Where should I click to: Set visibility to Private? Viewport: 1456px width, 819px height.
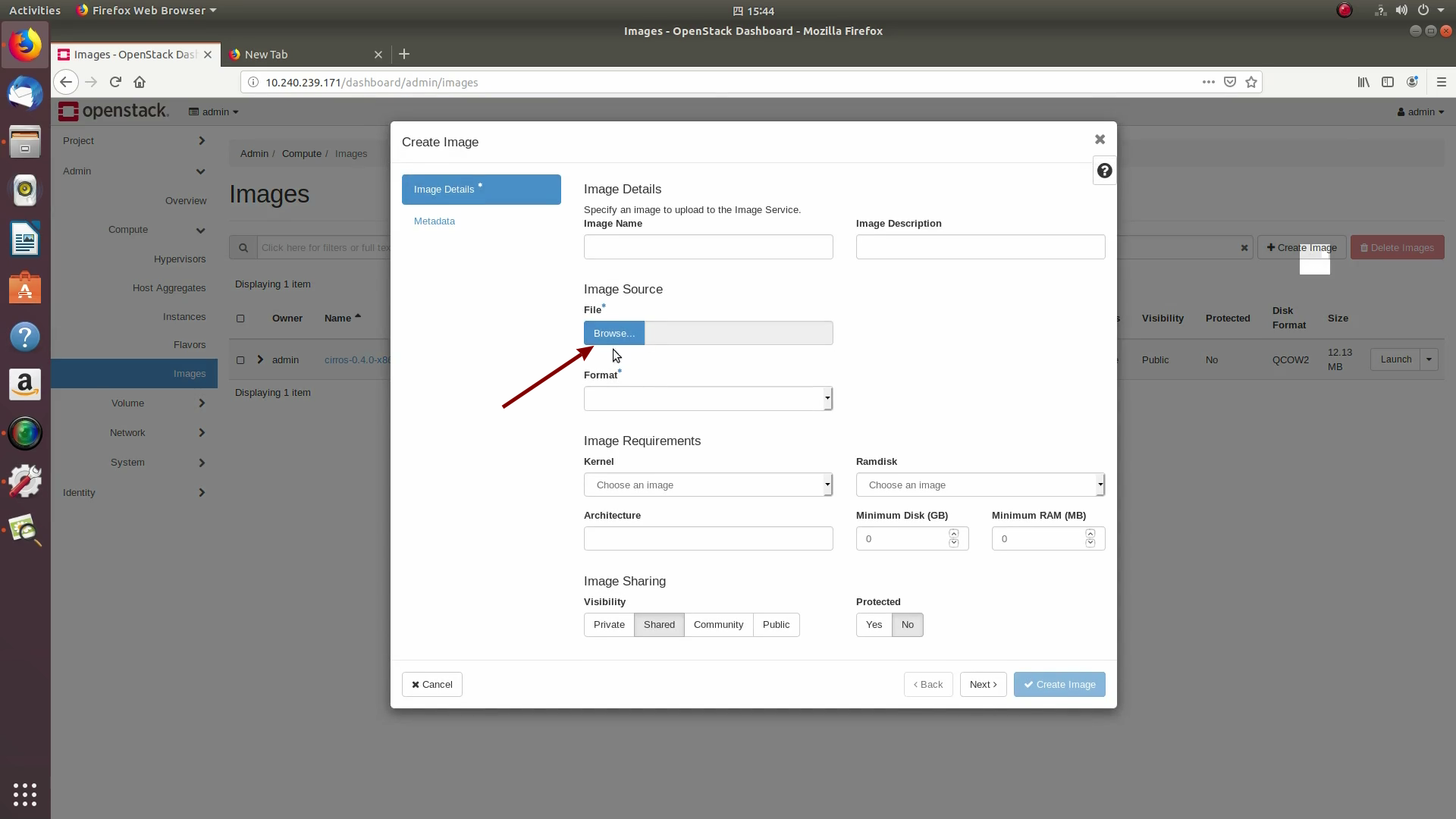(609, 625)
